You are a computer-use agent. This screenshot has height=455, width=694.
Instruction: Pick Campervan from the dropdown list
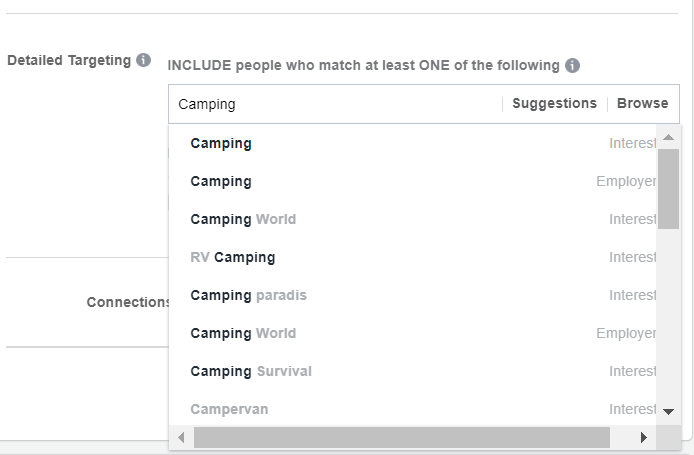click(x=229, y=409)
